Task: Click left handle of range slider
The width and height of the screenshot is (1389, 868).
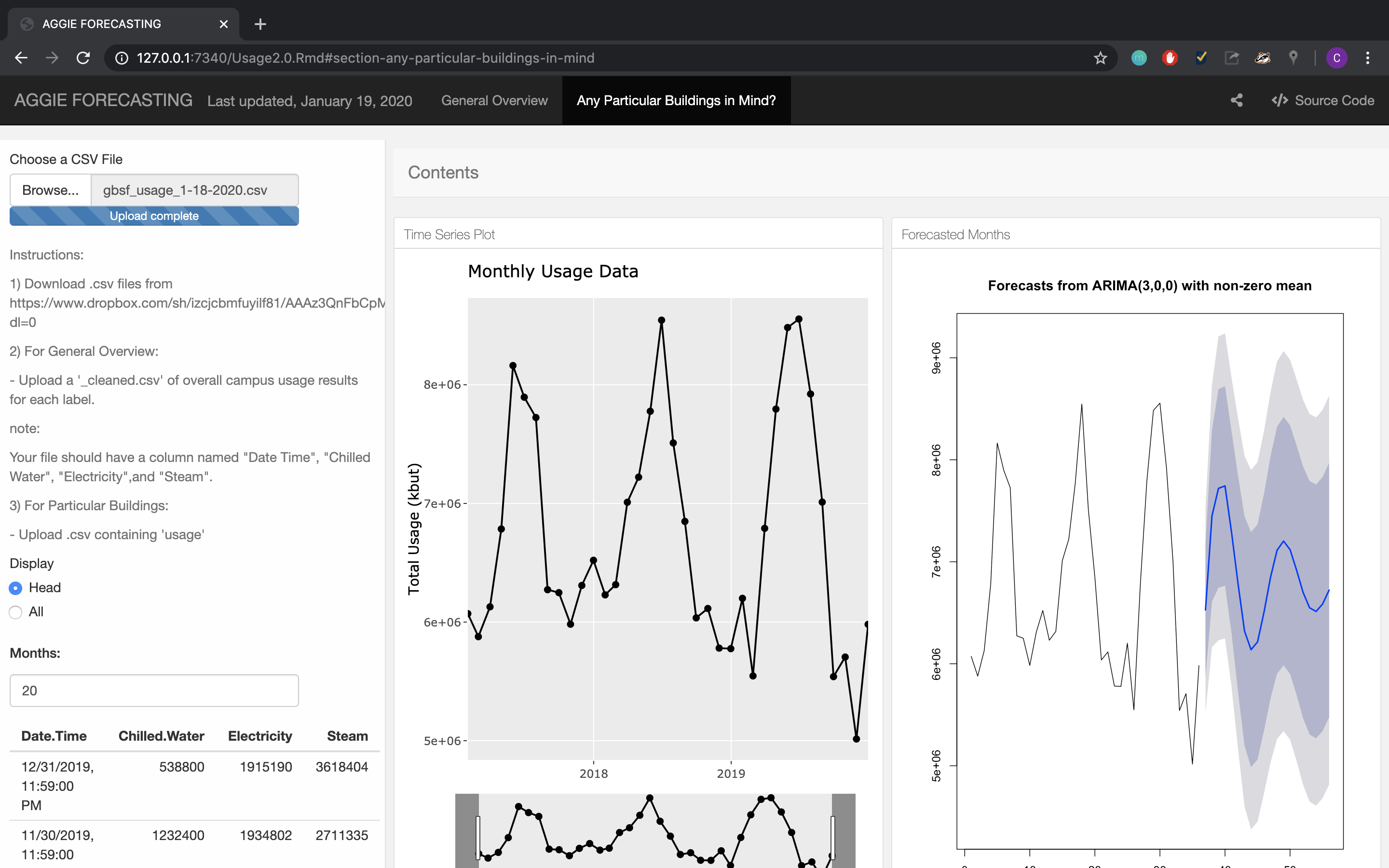Action: pos(477,838)
